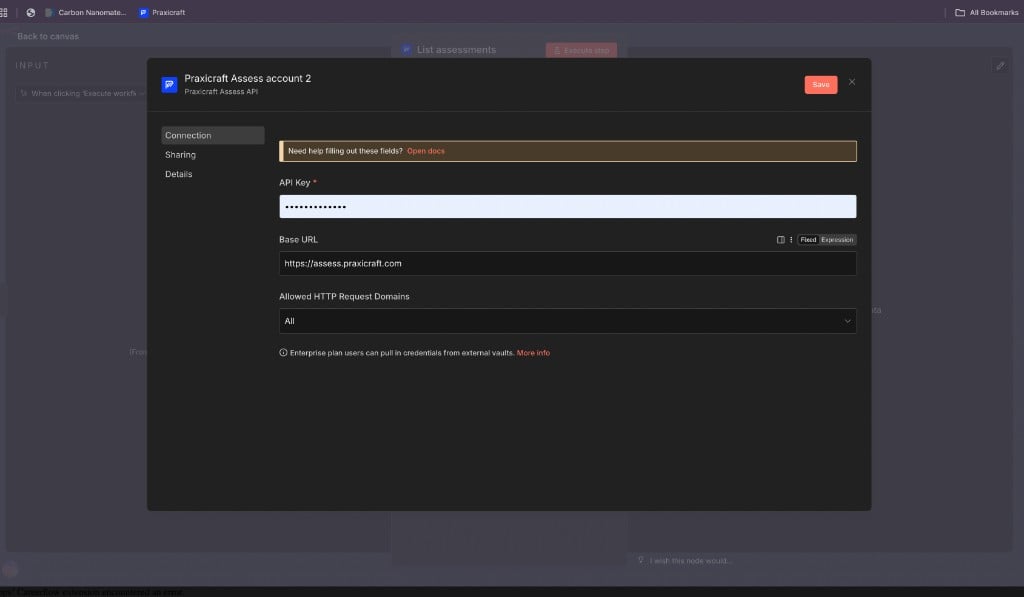The width and height of the screenshot is (1024, 597).
Task: Click the info icon beside Enterprise plan note
Action: (283, 353)
